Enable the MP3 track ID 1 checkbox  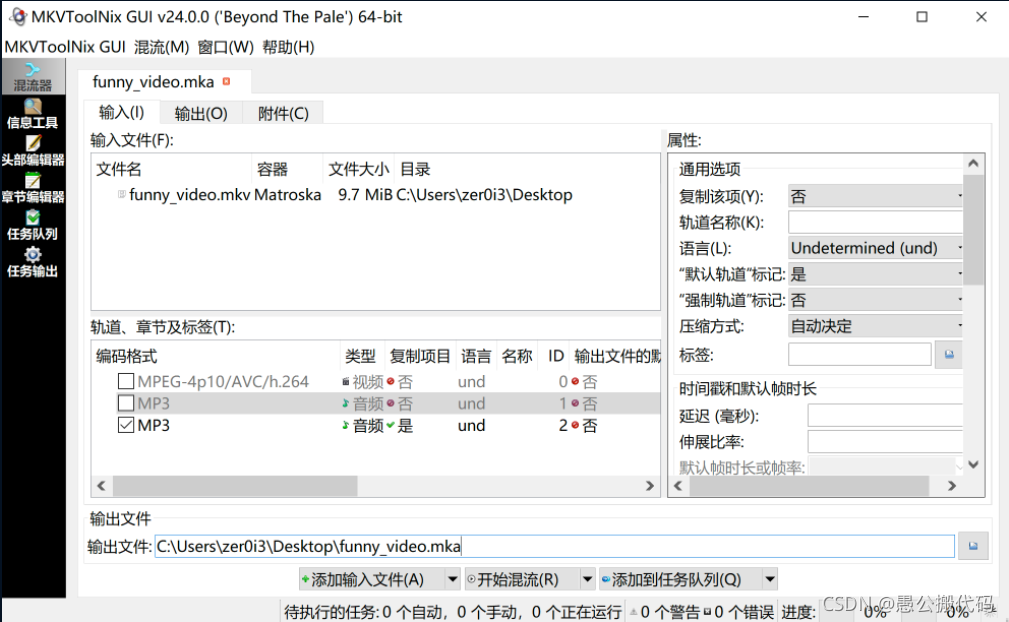(126, 403)
